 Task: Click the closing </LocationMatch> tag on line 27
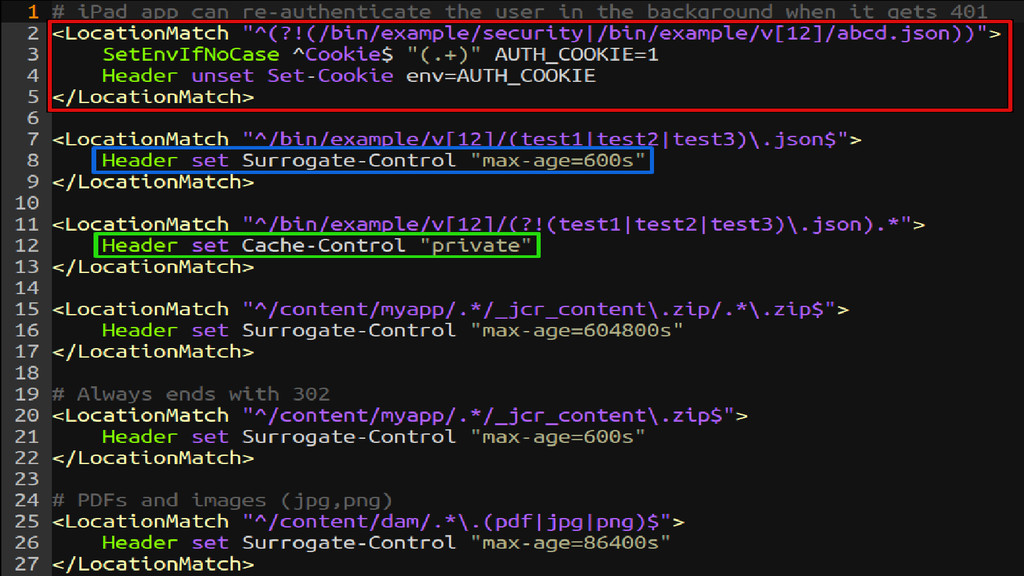point(153,564)
